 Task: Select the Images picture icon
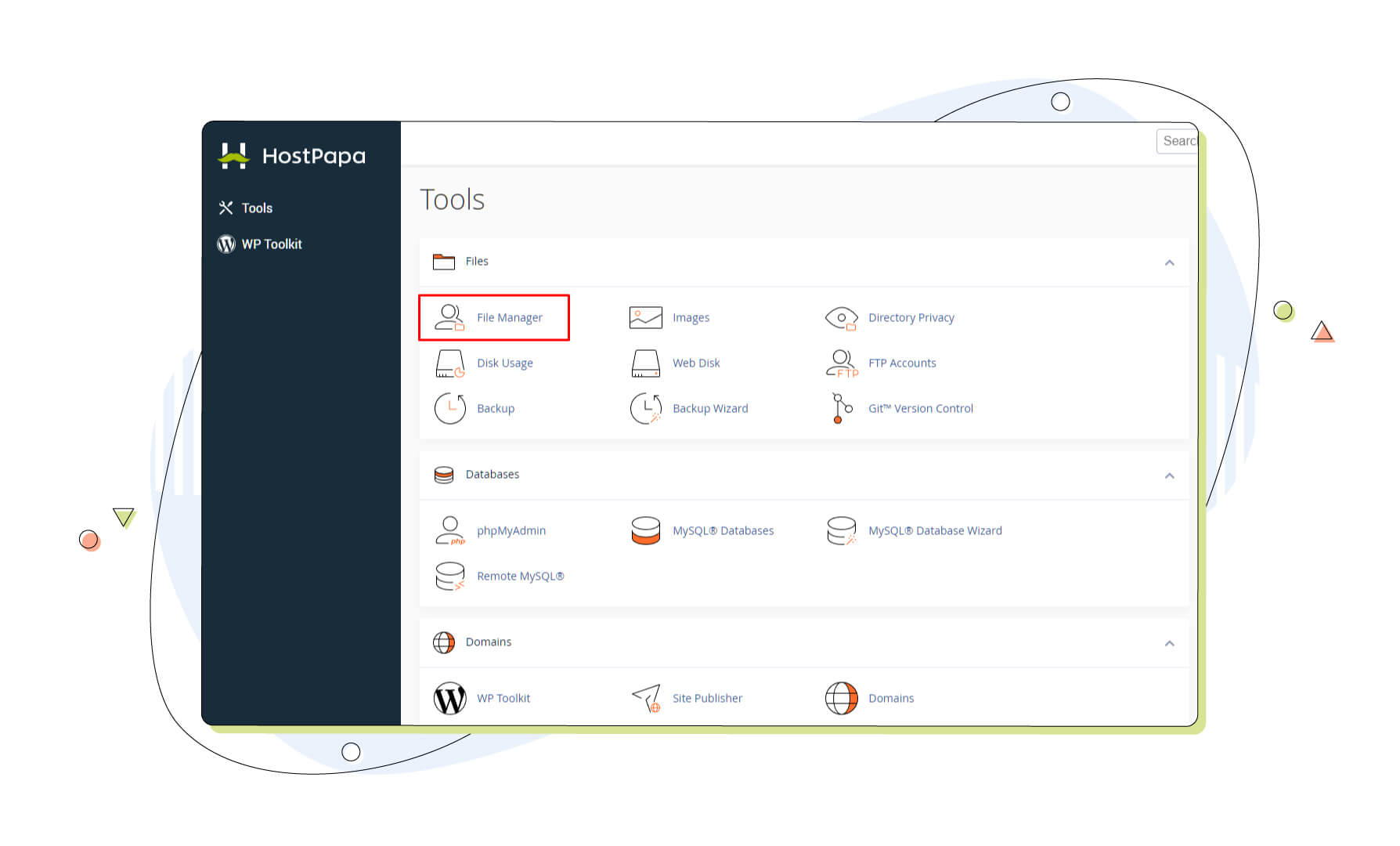(645, 317)
